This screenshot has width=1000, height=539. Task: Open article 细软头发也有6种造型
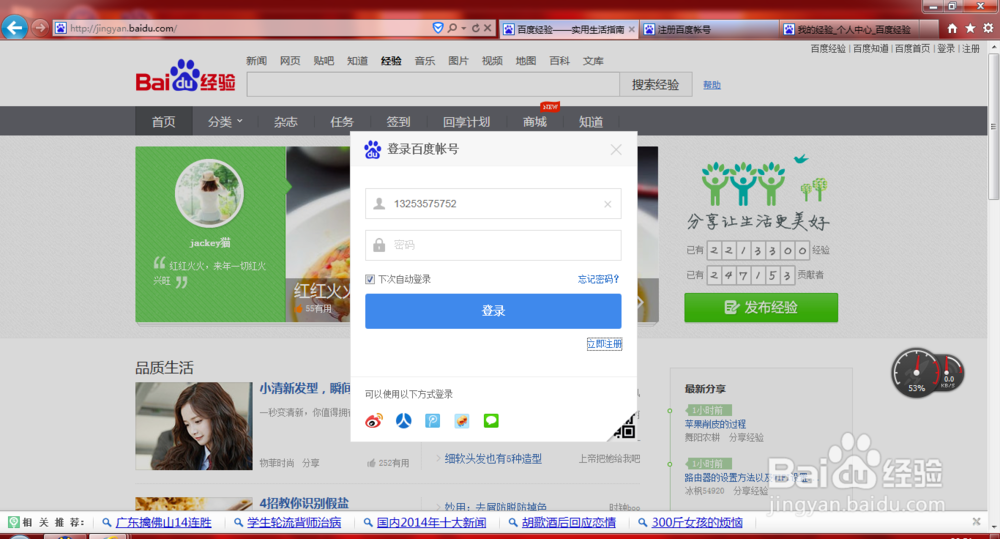pyautogui.click(x=493, y=459)
